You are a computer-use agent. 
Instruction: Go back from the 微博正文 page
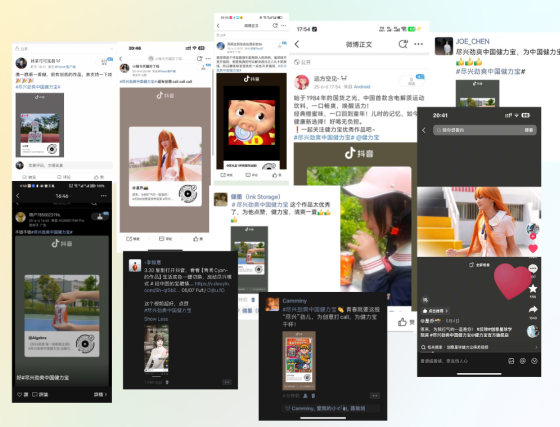[x=297, y=44]
